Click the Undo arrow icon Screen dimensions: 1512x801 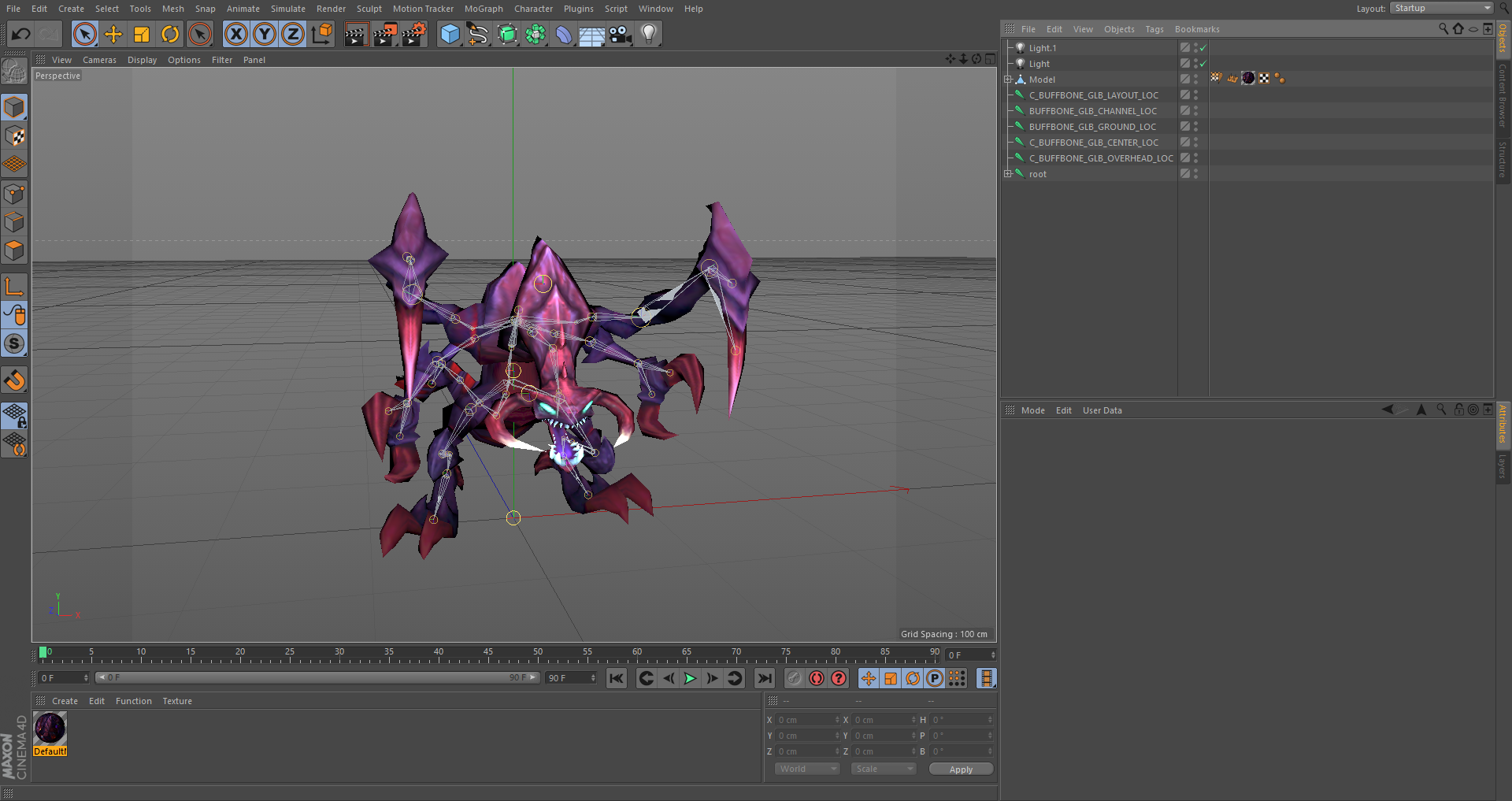(21, 34)
